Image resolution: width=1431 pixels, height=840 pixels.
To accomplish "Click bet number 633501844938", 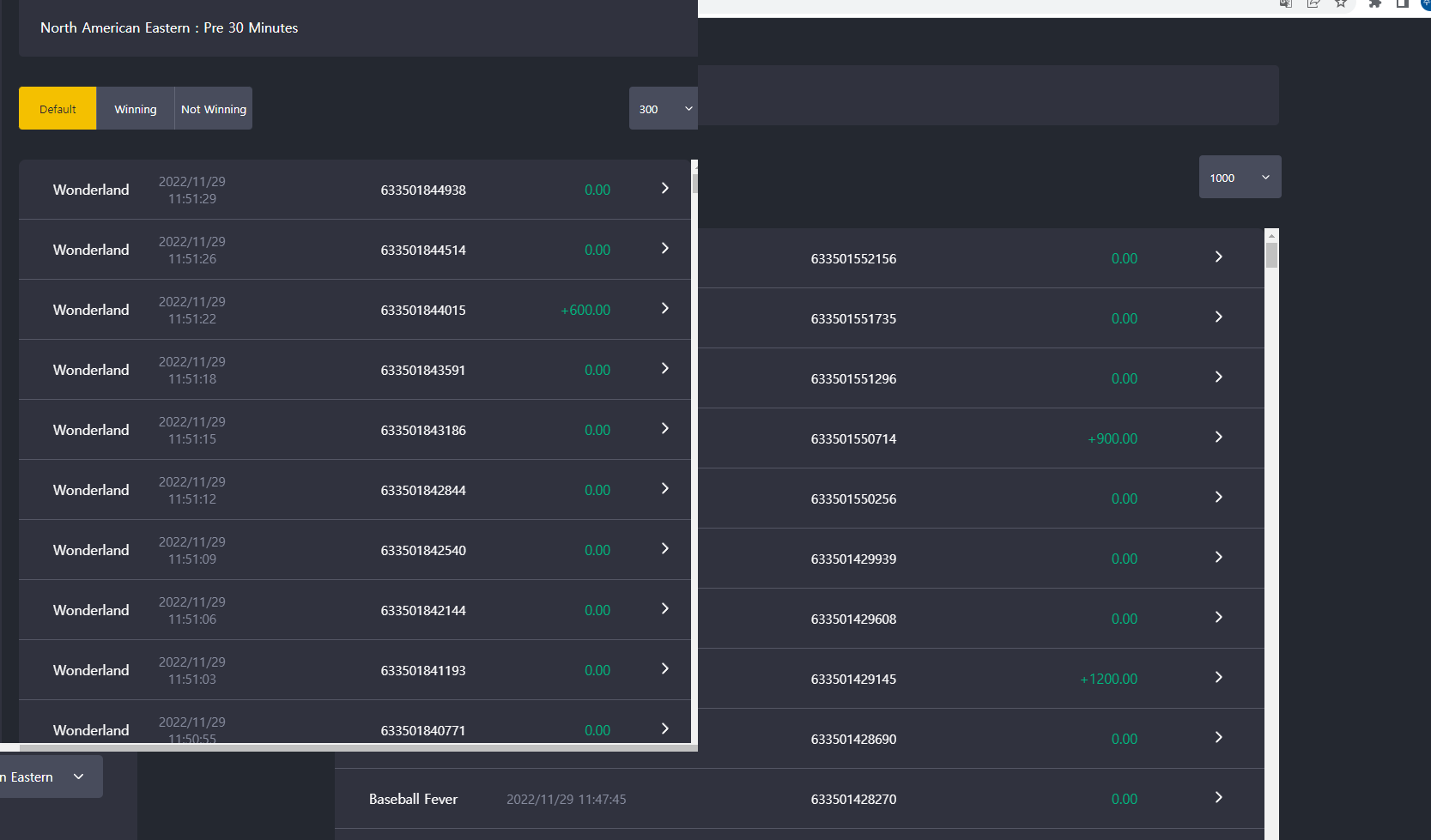I will [423, 190].
